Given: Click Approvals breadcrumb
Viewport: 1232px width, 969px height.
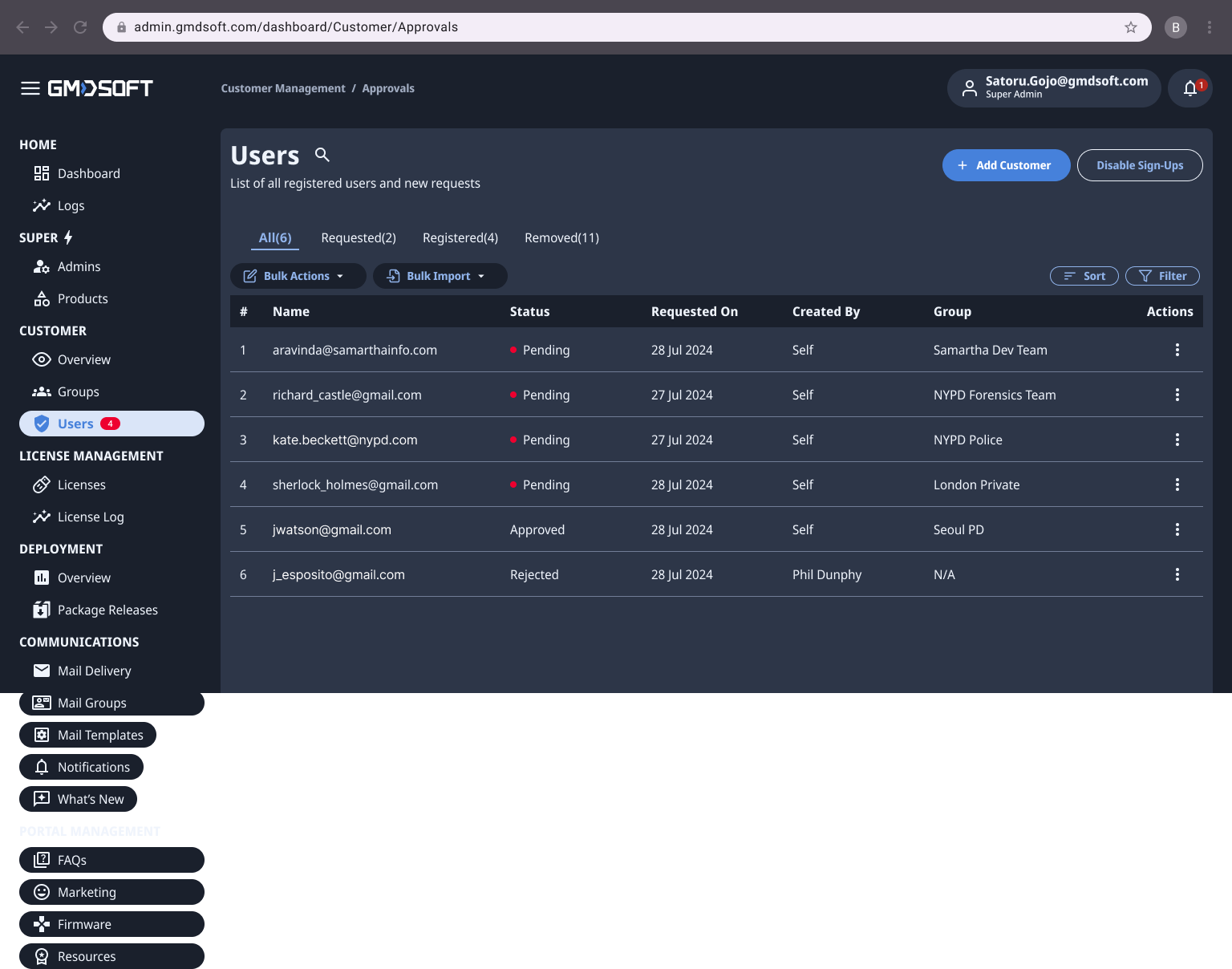Looking at the screenshot, I should 388,88.
